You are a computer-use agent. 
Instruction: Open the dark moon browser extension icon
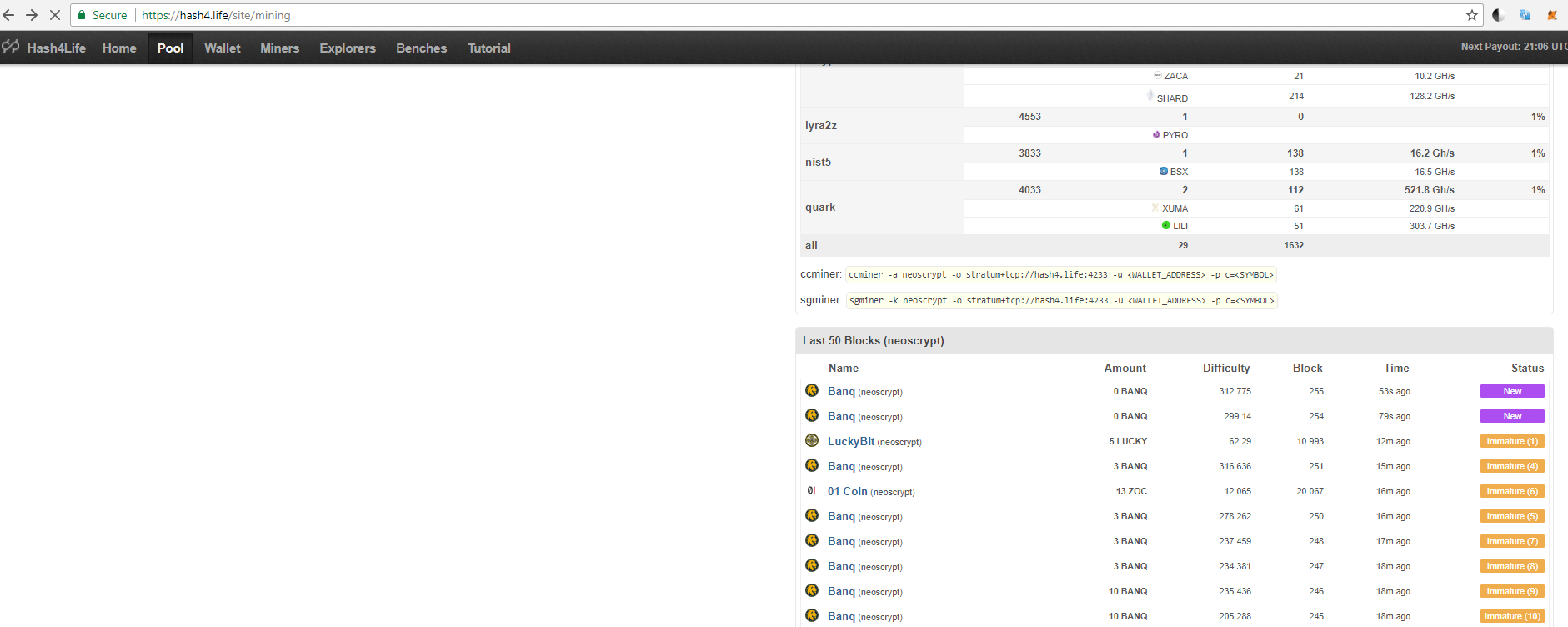tap(1498, 15)
